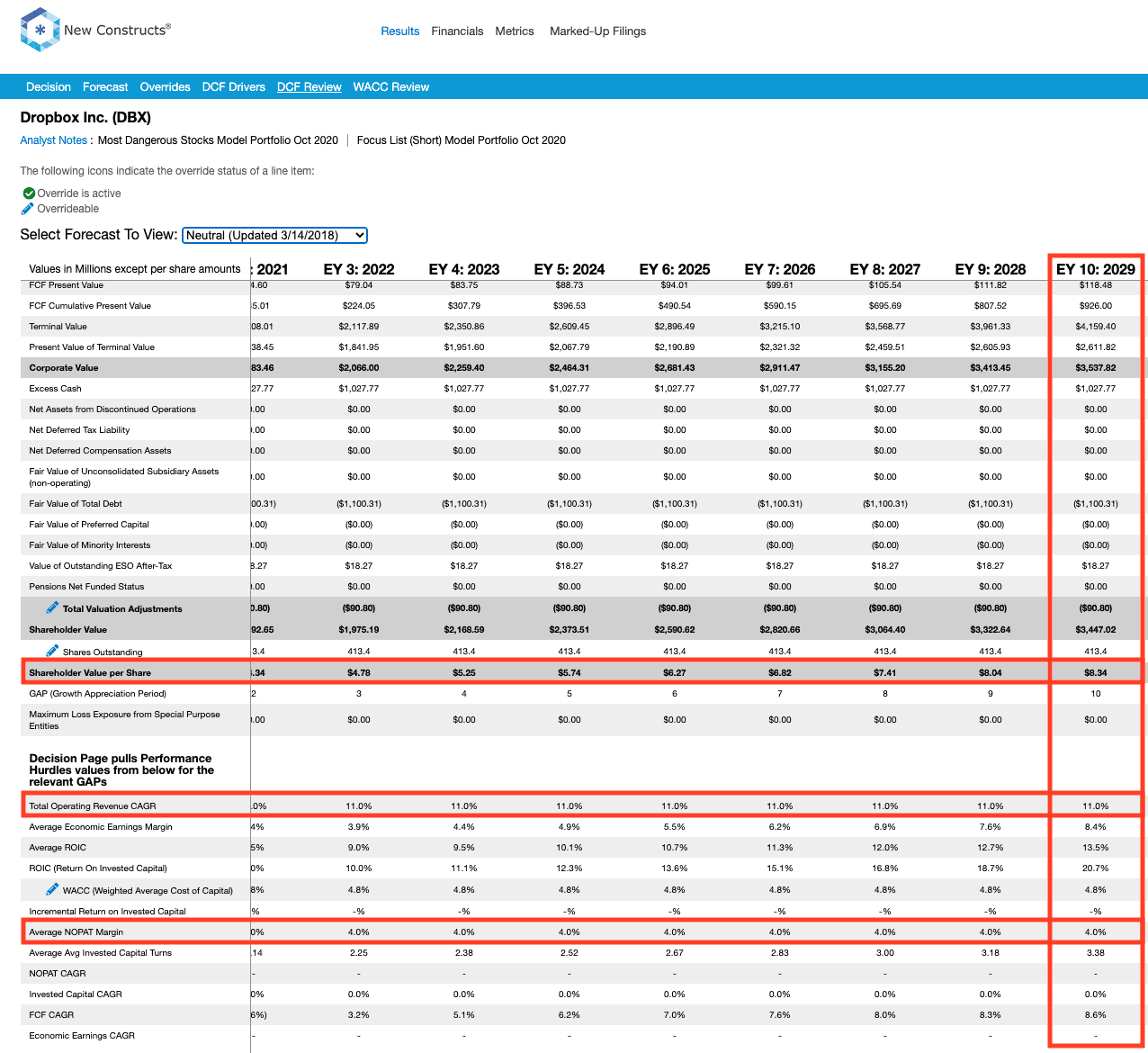Click the Excess Cash row label

click(x=55, y=388)
